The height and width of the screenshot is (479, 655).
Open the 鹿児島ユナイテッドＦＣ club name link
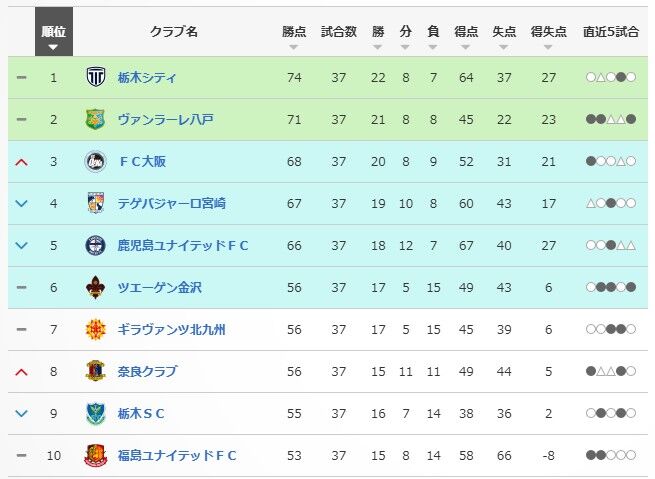(x=182, y=245)
